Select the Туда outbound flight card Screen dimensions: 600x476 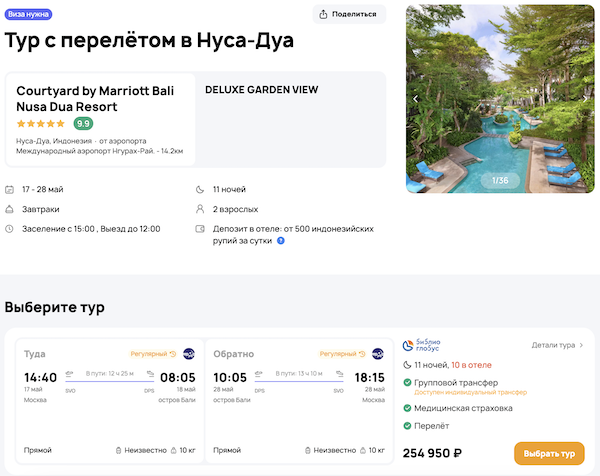tap(110, 400)
